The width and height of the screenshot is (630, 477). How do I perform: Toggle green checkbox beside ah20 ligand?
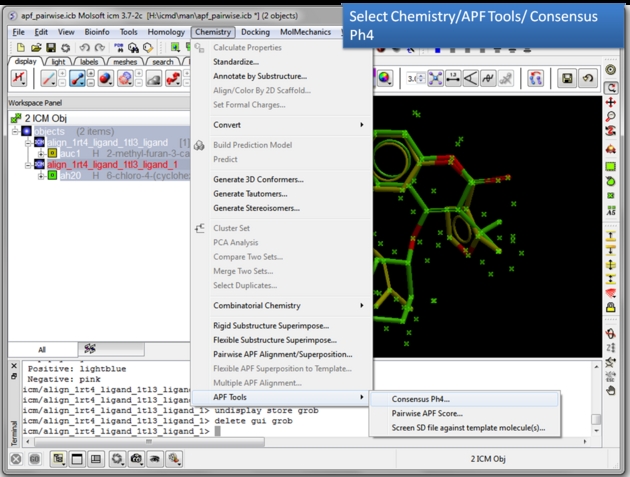[53, 176]
